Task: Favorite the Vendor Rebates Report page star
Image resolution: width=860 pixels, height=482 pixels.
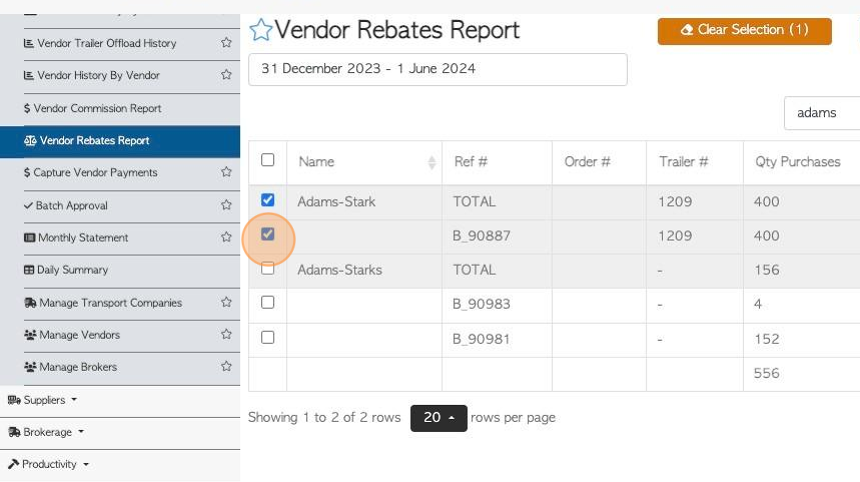Action: click(x=261, y=30)
